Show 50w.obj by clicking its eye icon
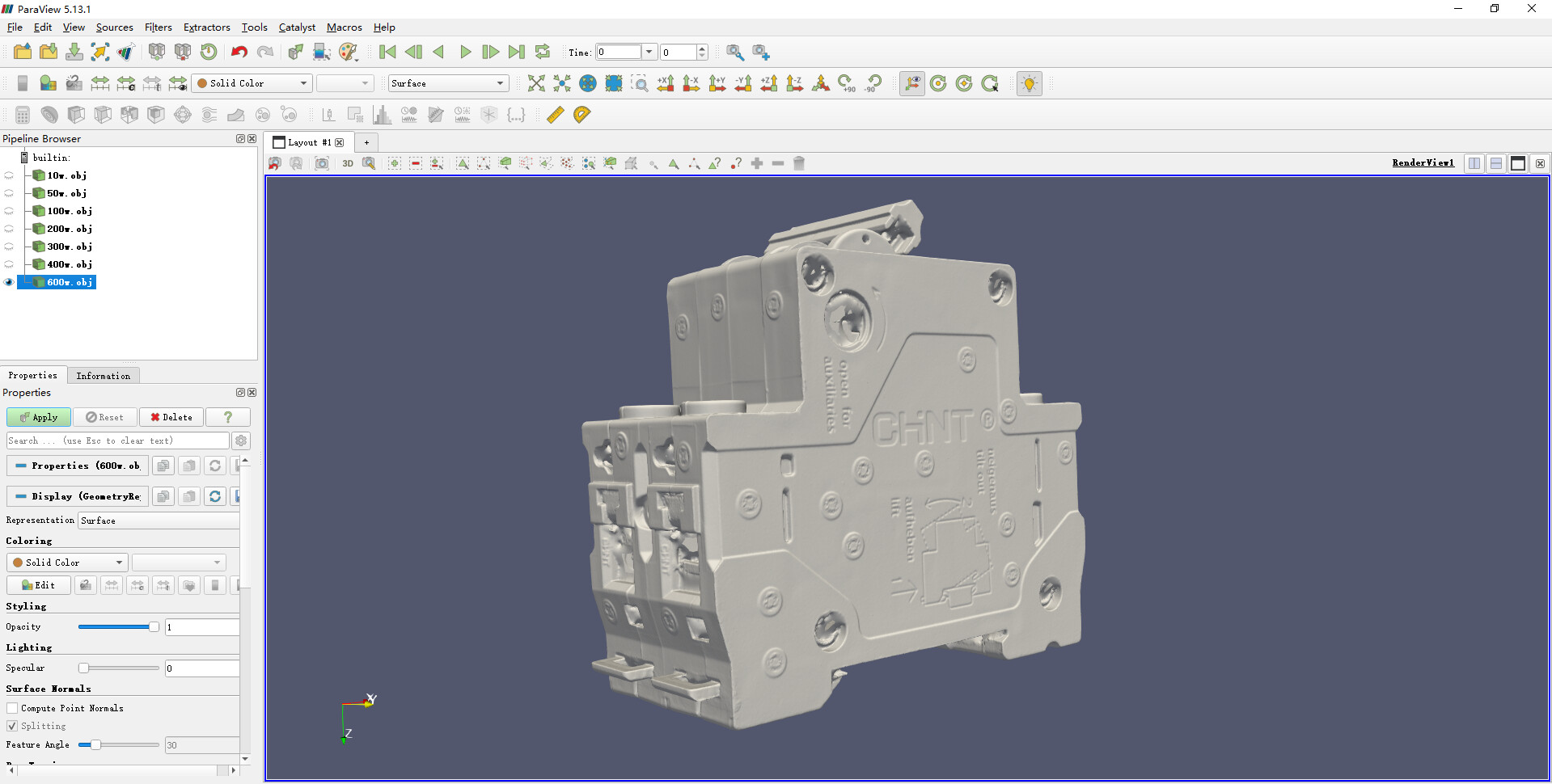The height and width of the screenshot is (784, 1552). [9, 193]
